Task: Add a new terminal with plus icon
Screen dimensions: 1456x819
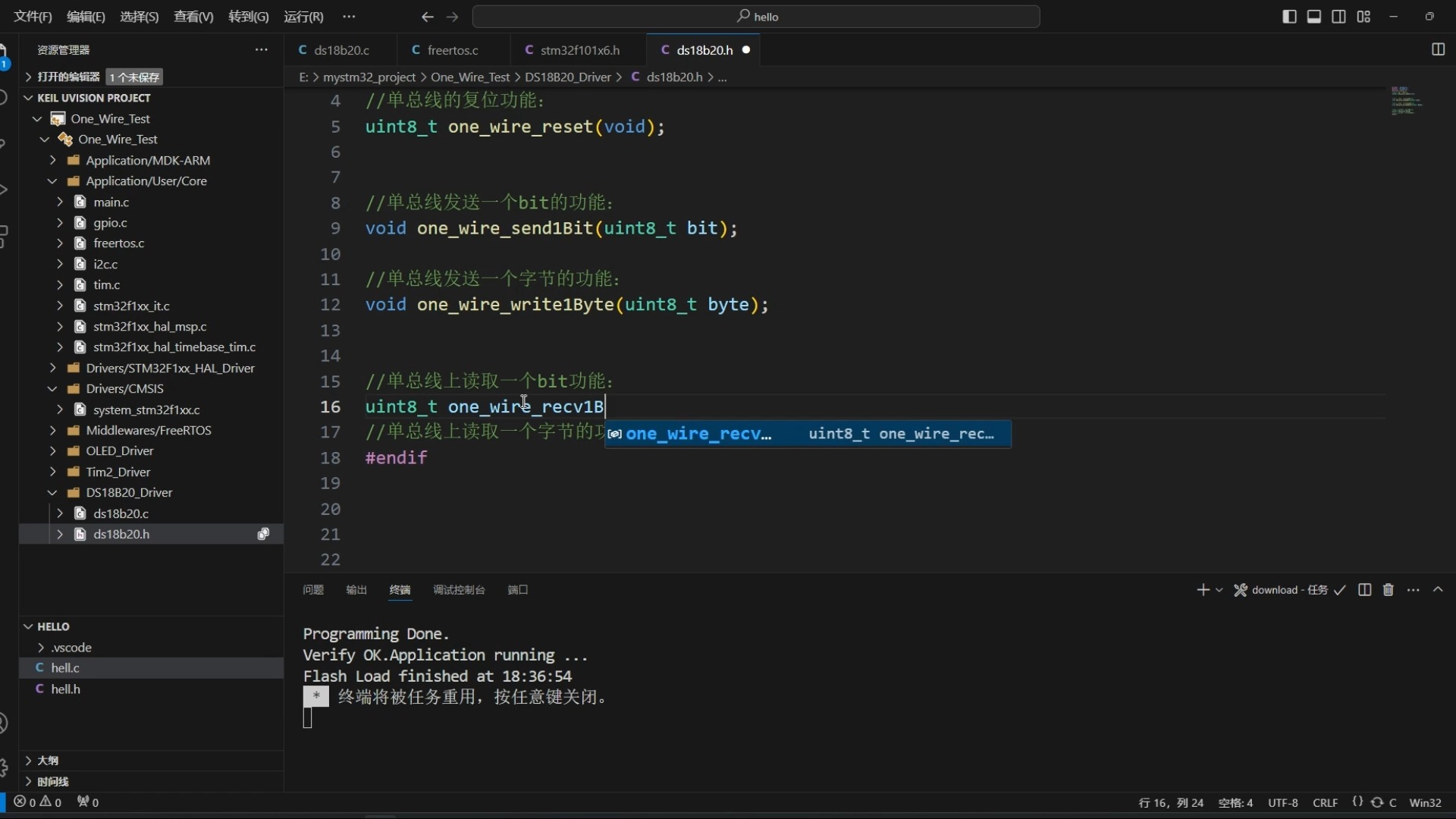Action: pyautogui.click(x=1203, y=590)
